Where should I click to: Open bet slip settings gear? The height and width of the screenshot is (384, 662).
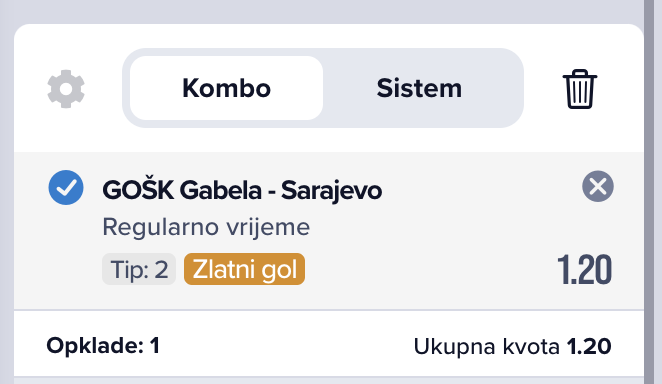click(66, 89)
